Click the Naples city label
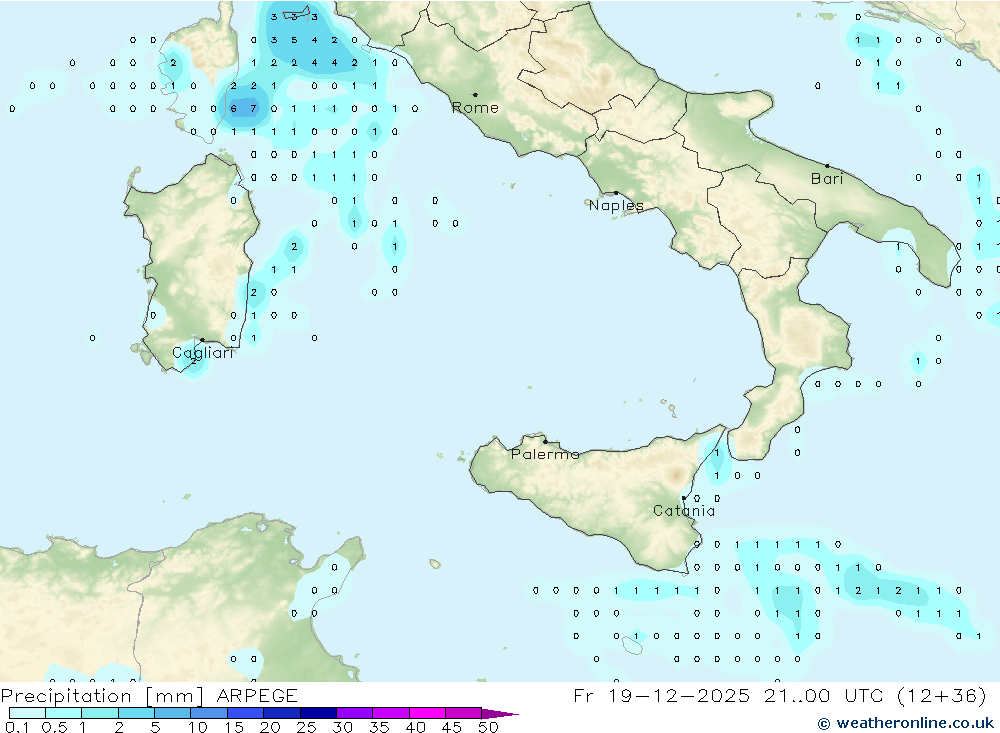The width and height of the screenshot is (1000, 733). point(616,205)
